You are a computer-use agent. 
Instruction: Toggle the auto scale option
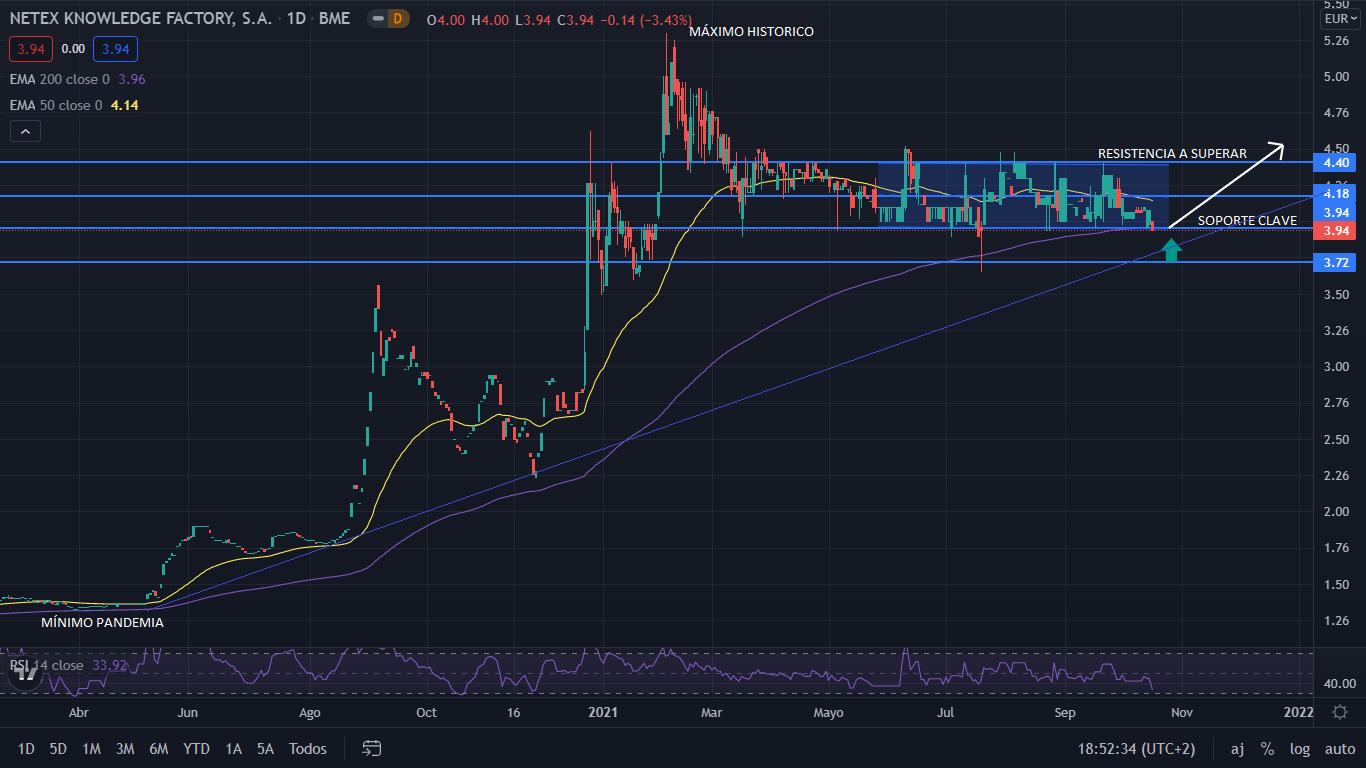[x=1340, y=748]
